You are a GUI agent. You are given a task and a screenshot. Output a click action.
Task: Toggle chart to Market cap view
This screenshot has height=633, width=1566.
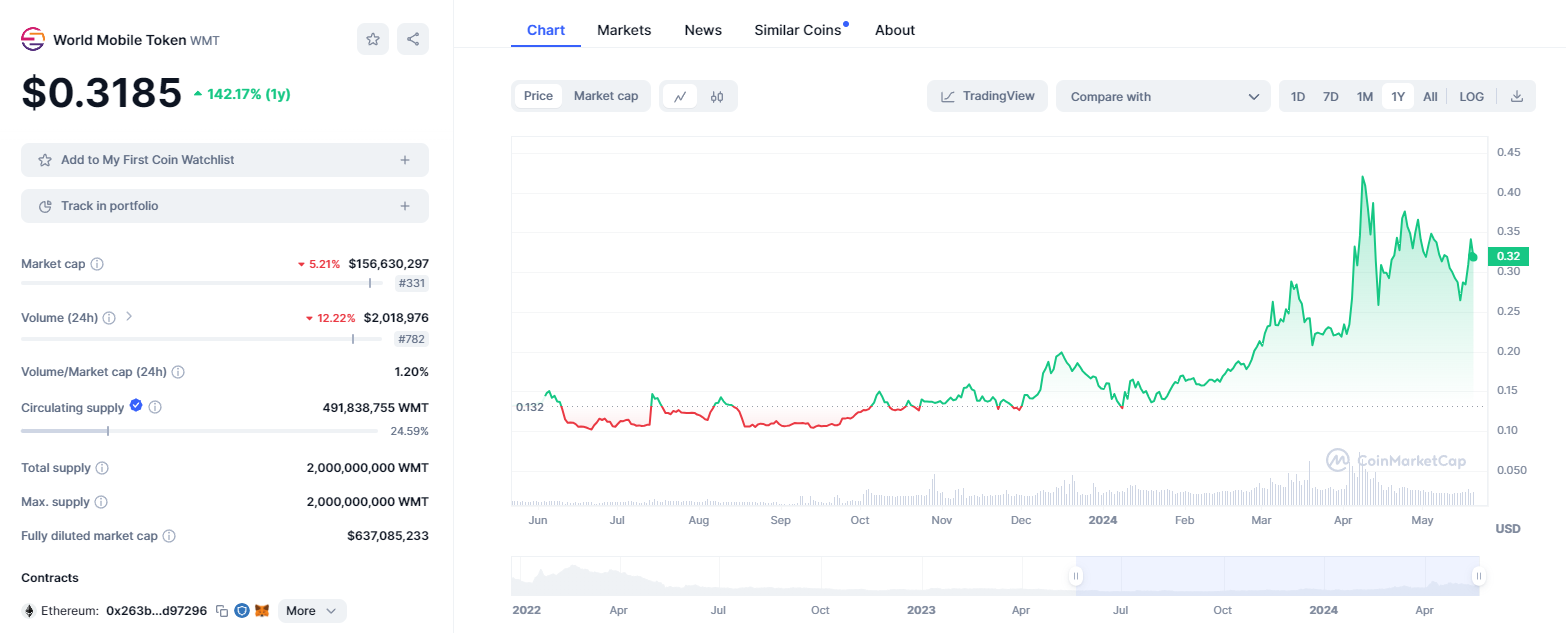[x=605, y=96]
